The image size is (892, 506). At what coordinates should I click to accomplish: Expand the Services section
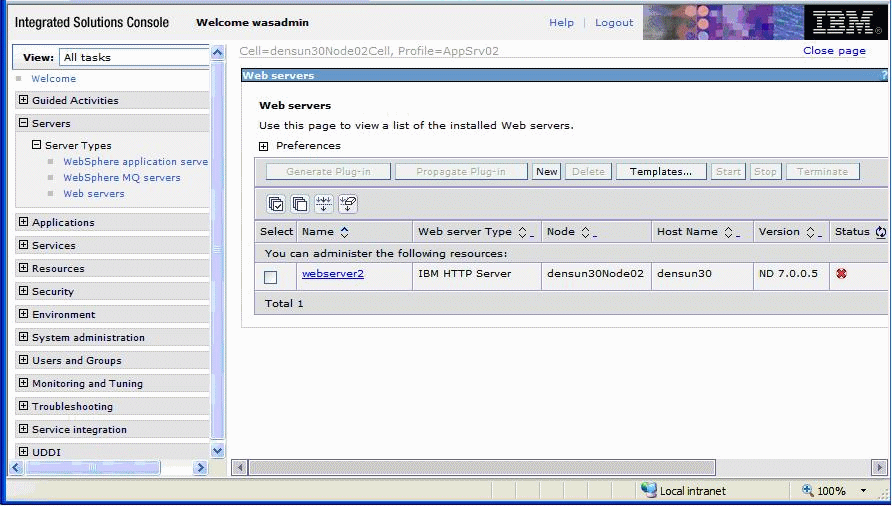23,244
